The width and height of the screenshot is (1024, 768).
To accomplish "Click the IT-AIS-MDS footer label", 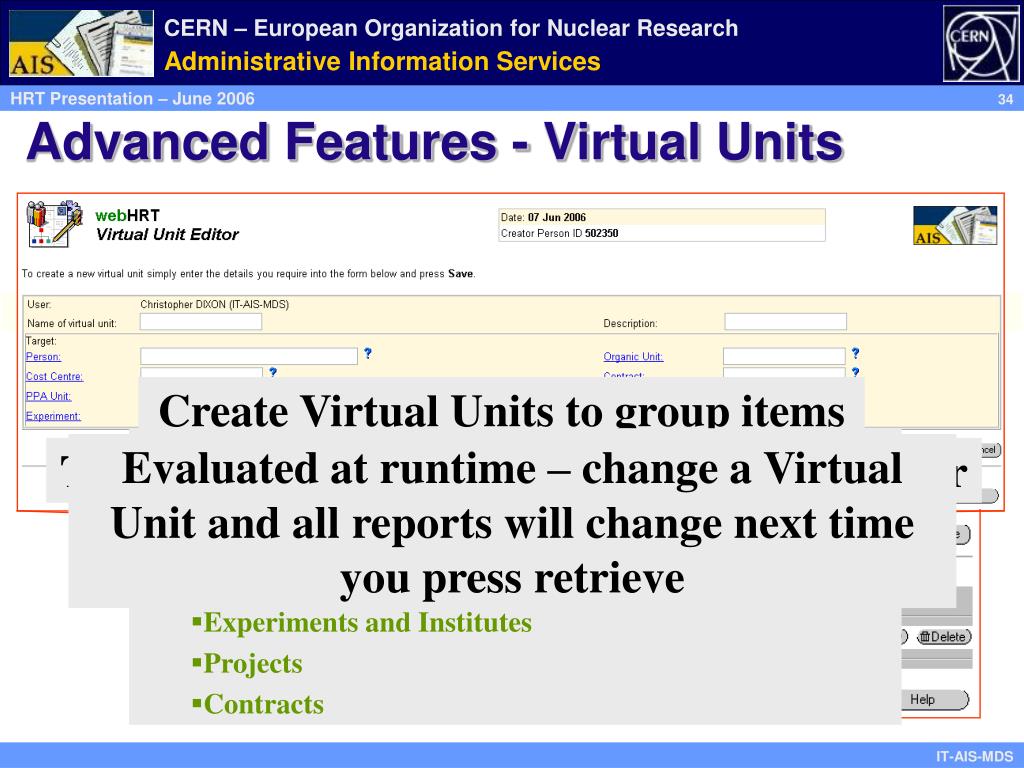I will coord(974,756).
